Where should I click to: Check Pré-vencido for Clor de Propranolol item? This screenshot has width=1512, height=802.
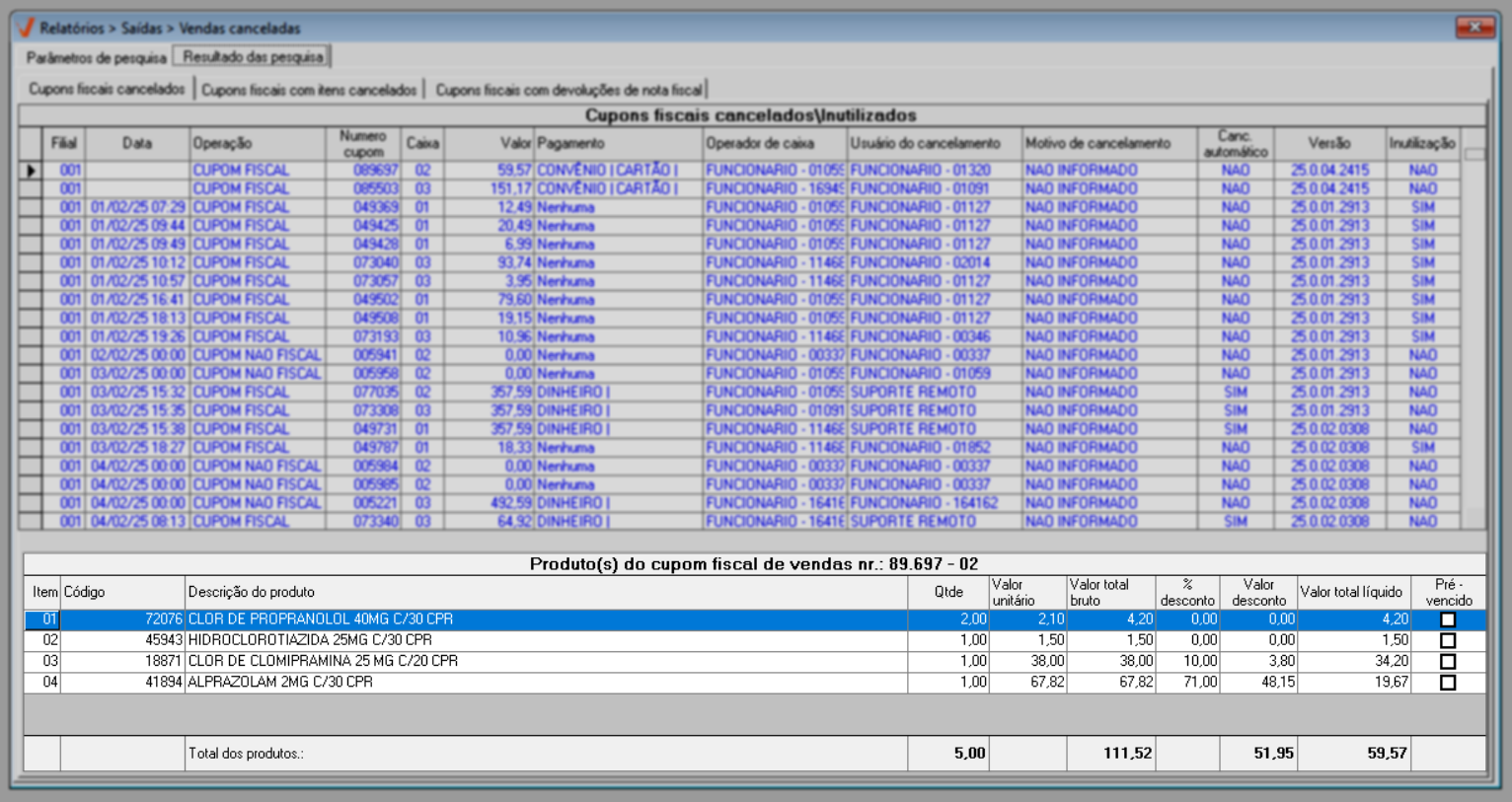[x=1448, y=620]
